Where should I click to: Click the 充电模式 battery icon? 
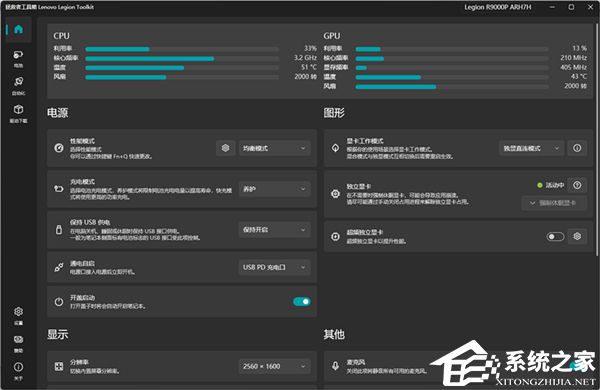click(x=59, y=189)
